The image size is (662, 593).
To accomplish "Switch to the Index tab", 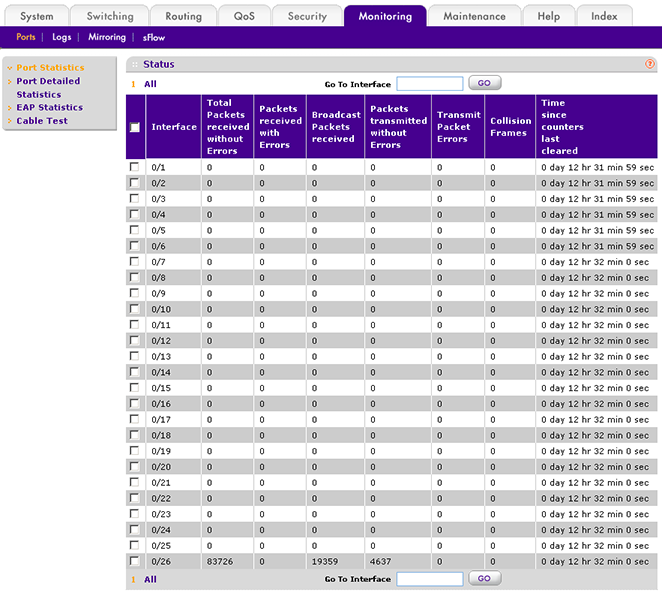I will (604, 16).
